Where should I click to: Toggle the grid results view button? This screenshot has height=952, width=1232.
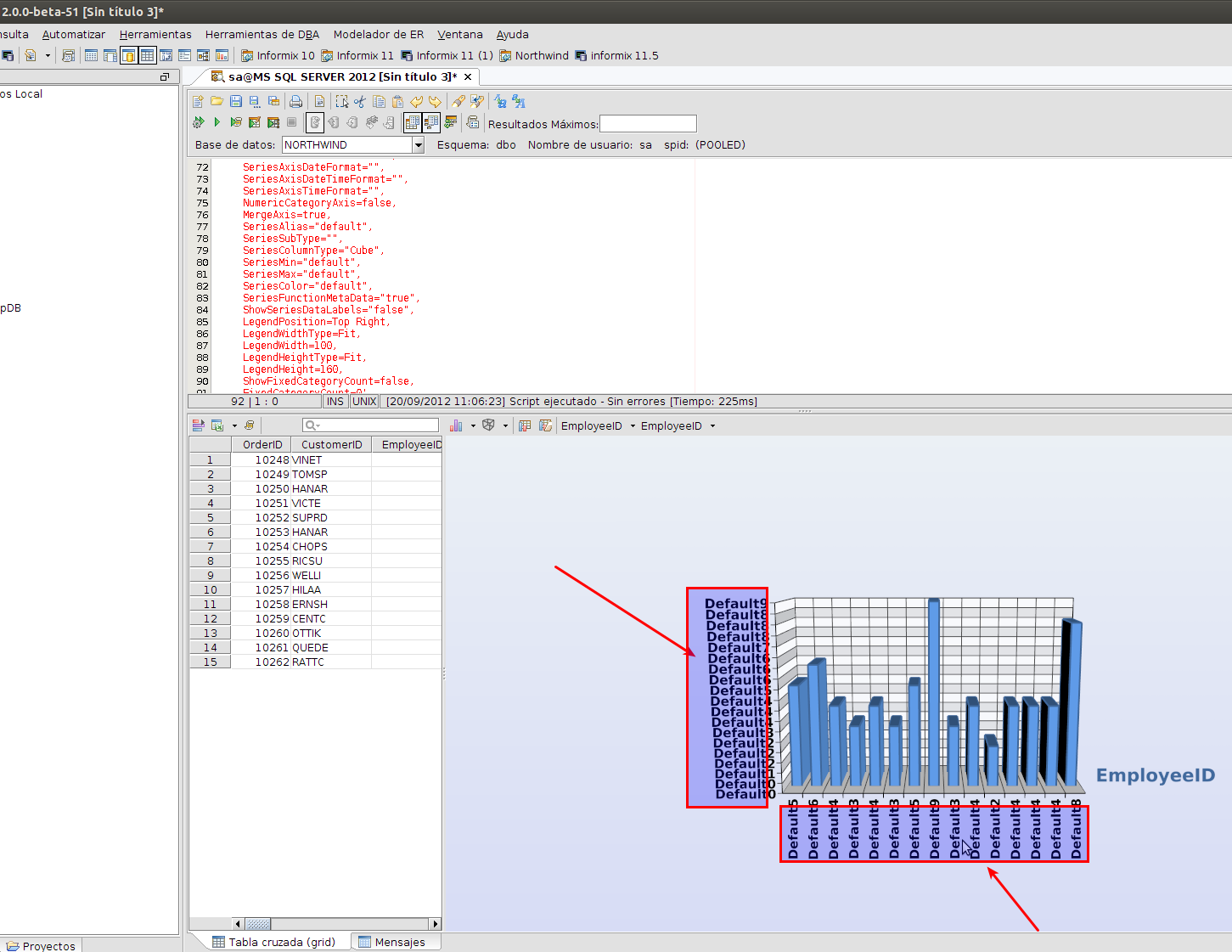click(412, 123)
